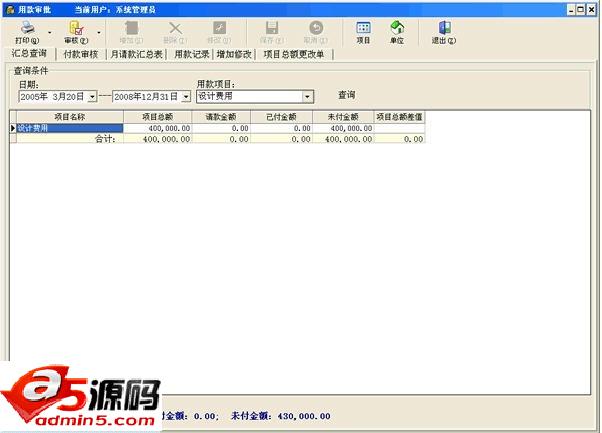The image size is (602, 433).
Task: Click the 已付金额 column header
Action: (x=281, y=117)
